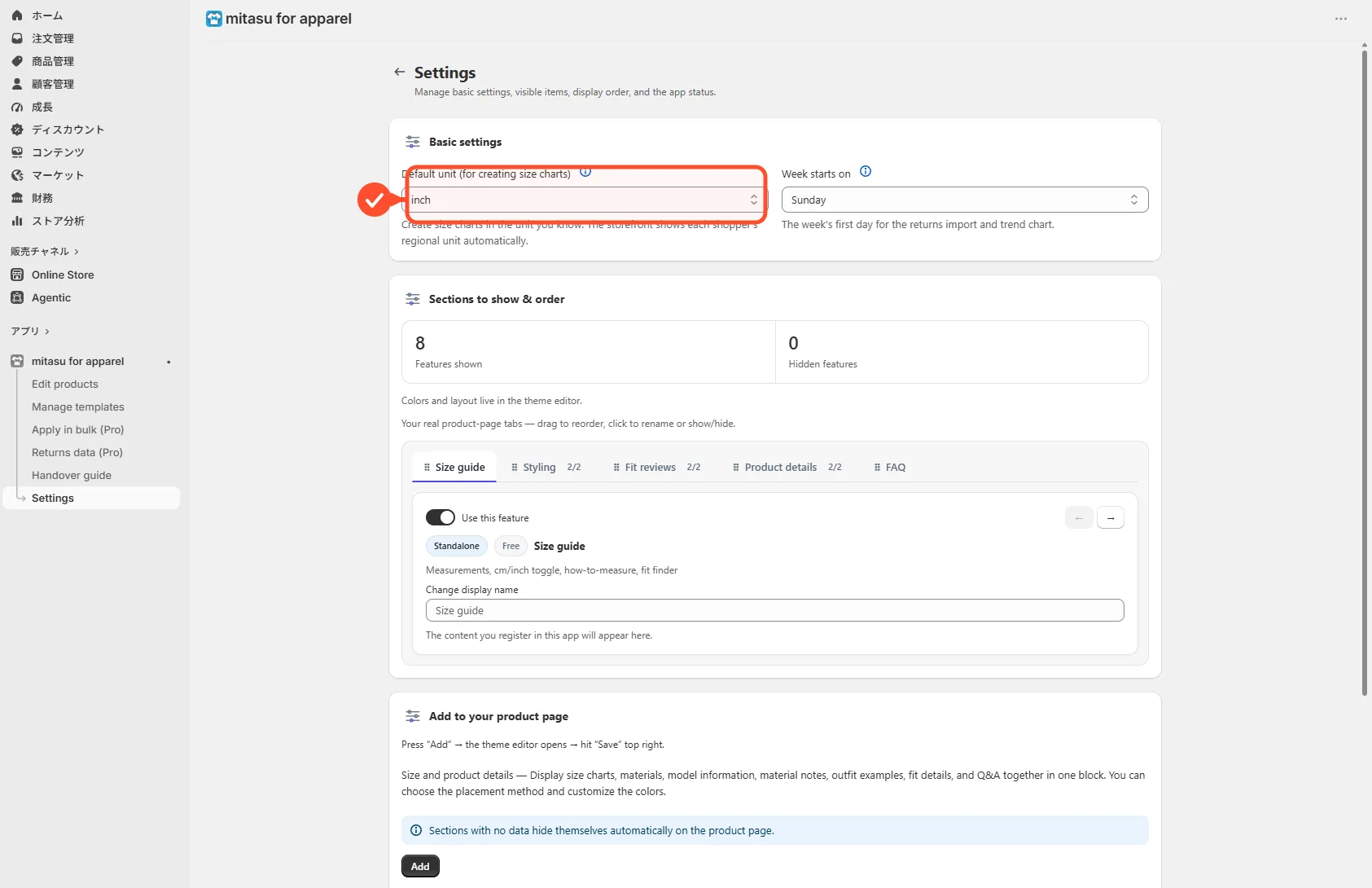Open Apply in bulk (Pro)
This screenshot has width=1372, height=888.
pyautogui.click(x=78, y=429)
